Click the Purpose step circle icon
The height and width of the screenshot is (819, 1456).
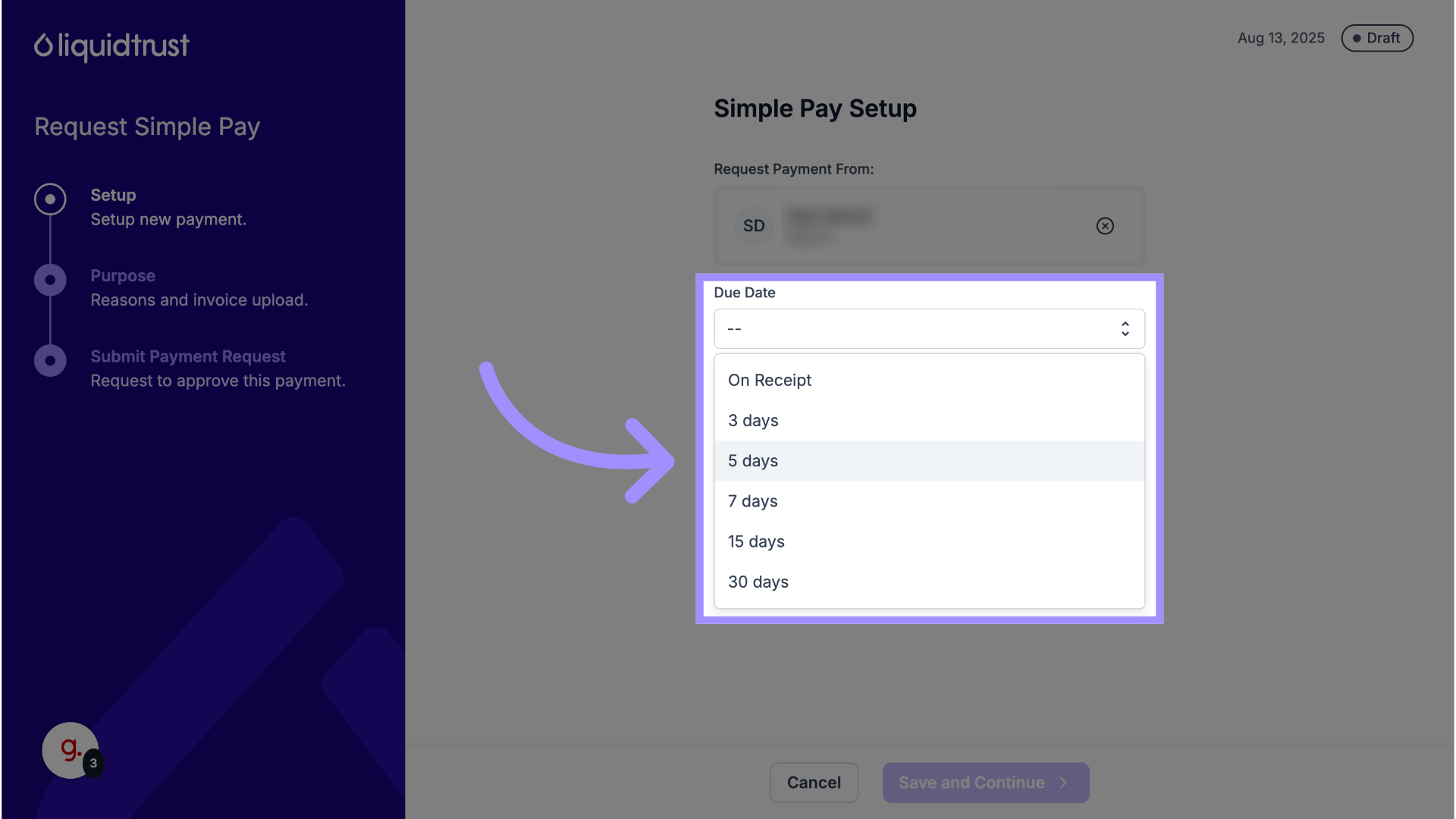pos(50,280)
